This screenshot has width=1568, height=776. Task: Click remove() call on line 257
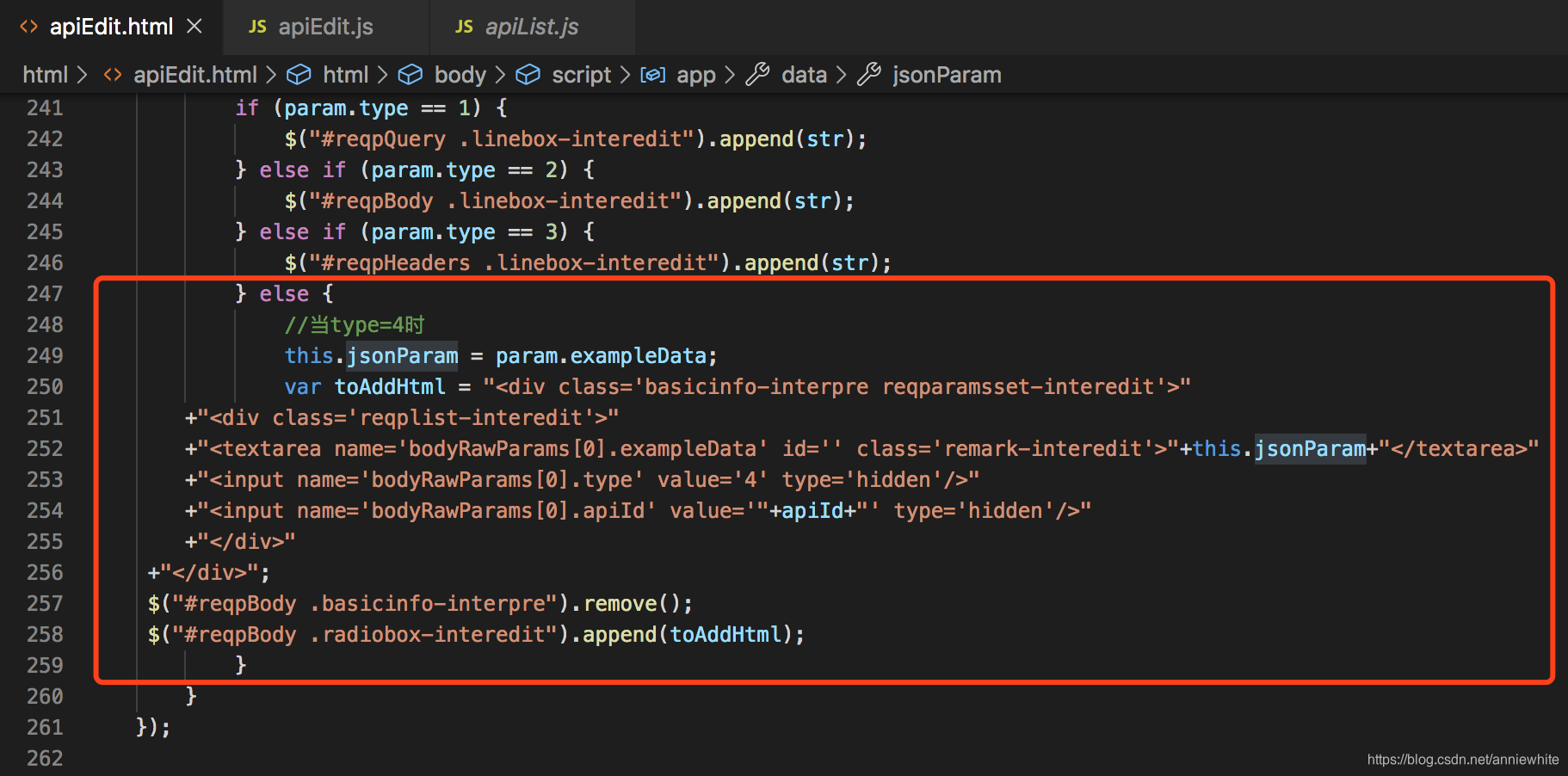coord(633,603)
